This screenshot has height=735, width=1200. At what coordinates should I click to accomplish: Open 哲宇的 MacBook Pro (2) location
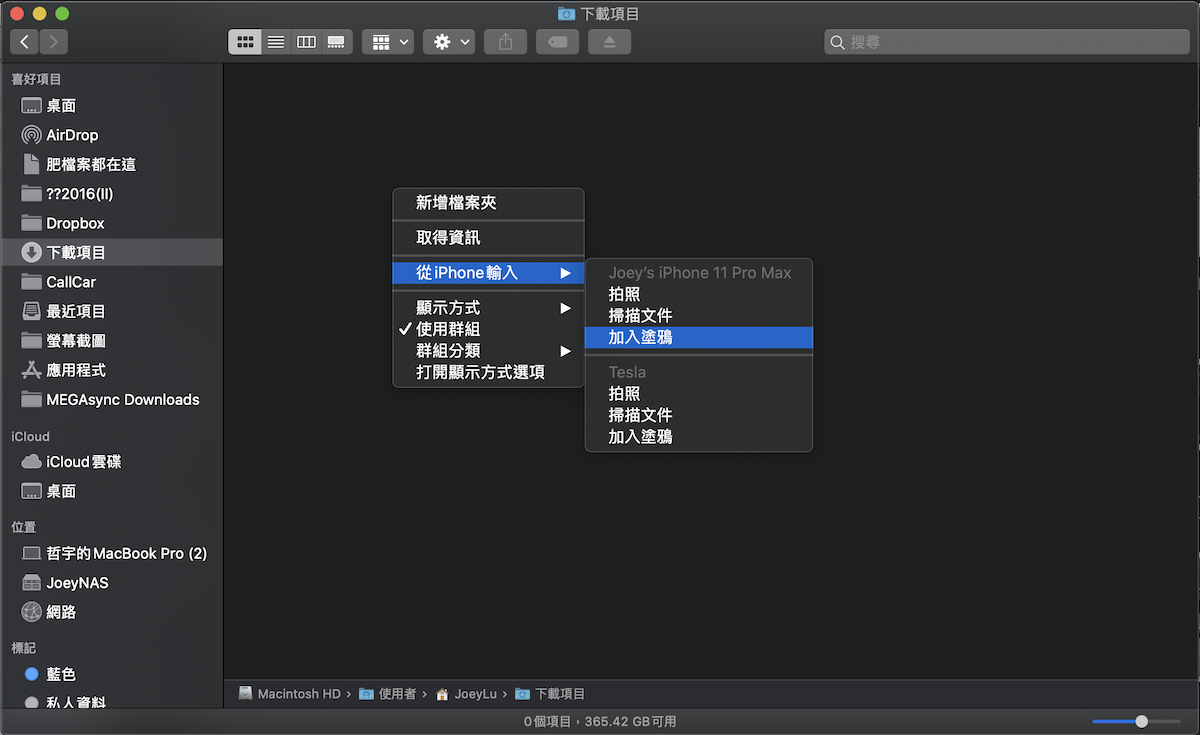pos(111,553)
